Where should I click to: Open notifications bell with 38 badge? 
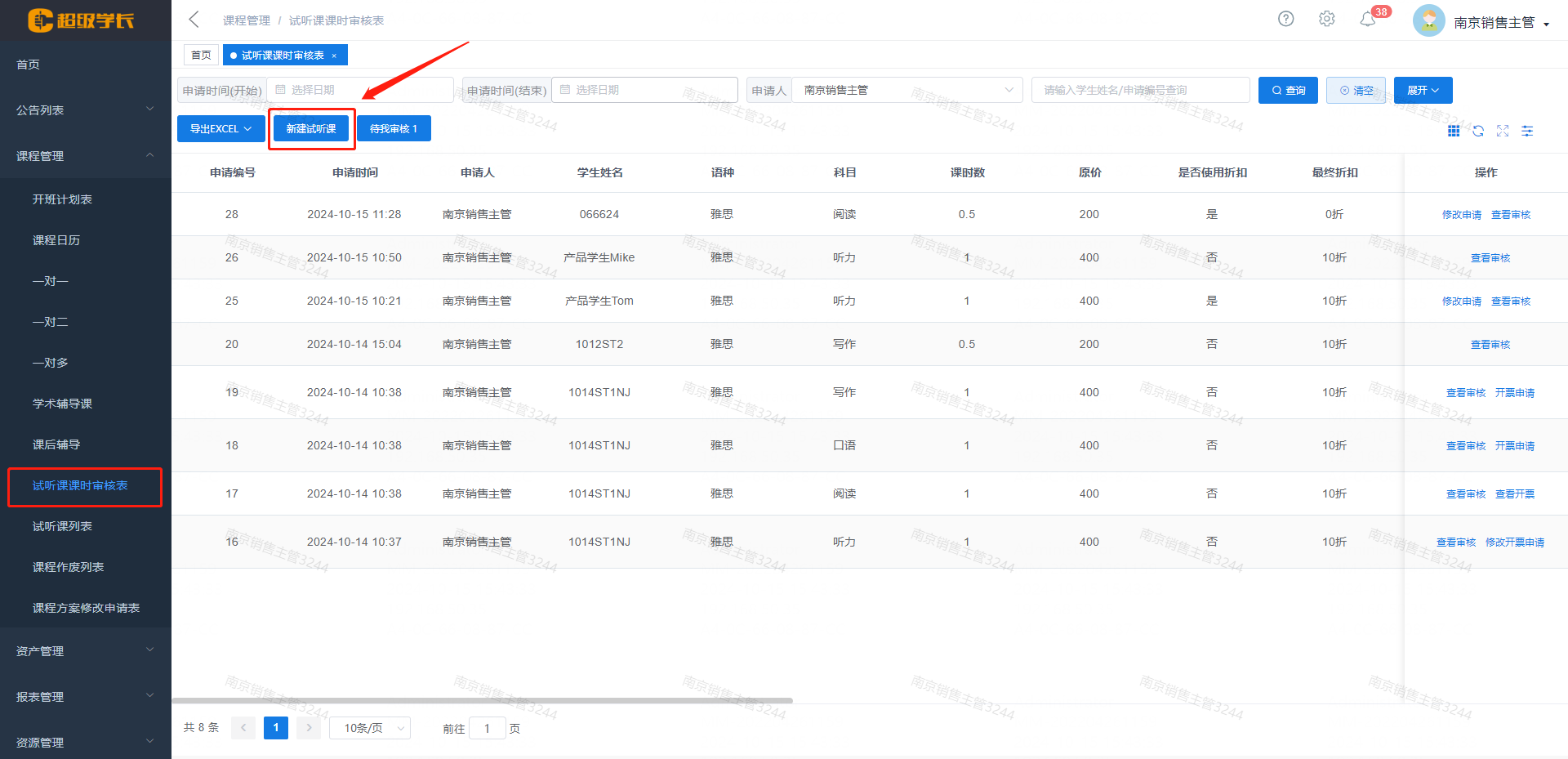click(1368, 20)
